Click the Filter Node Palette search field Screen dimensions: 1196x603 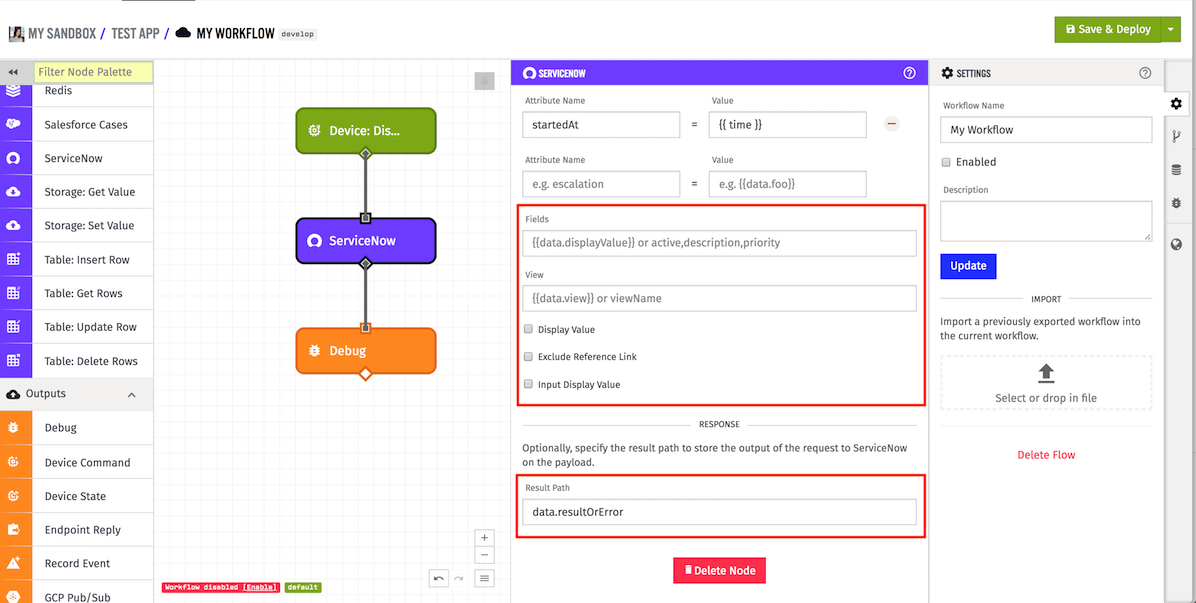point(94,72)
